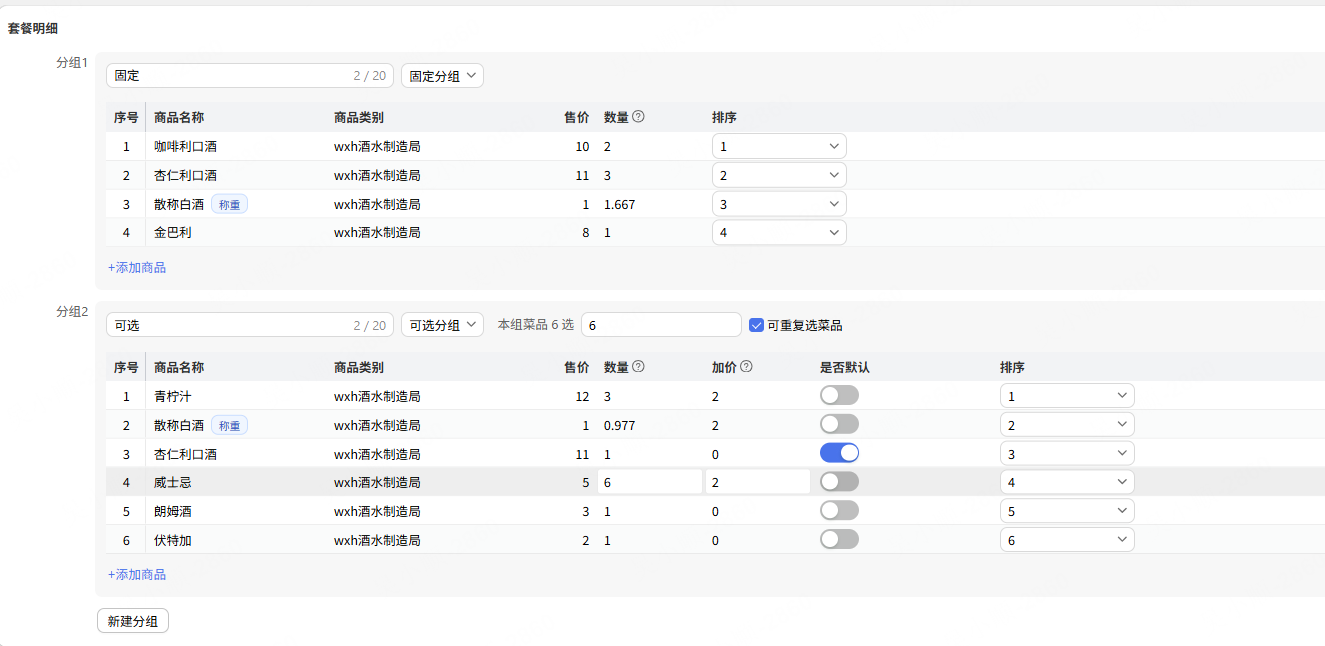Click the 分组1 name field containing 固定

click(x=230, y=76)
